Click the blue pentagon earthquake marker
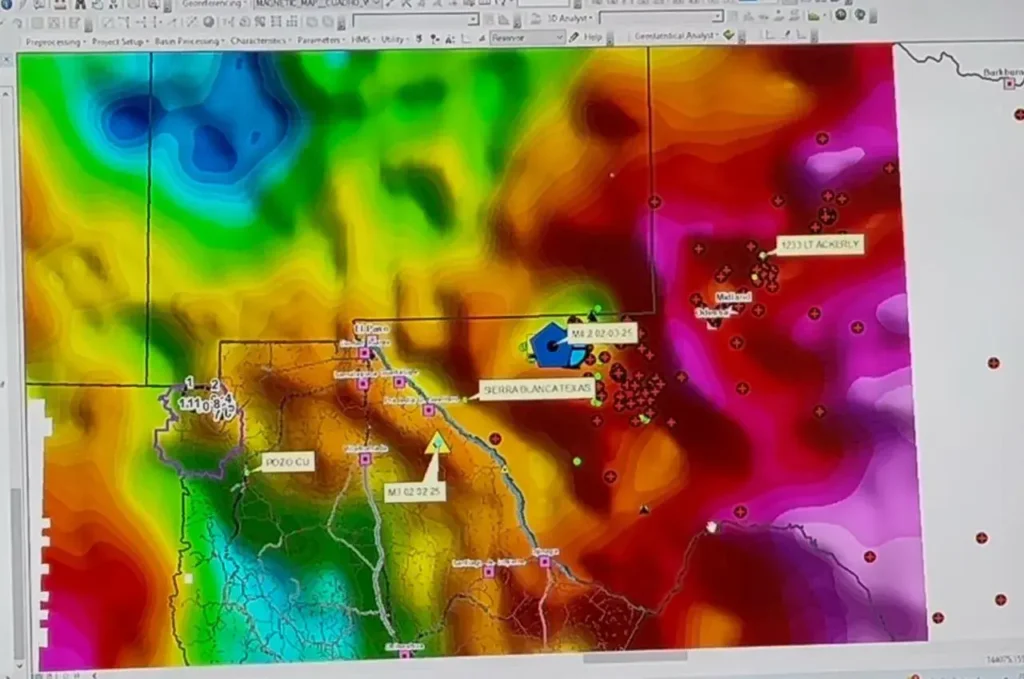The width and height of the screenshot is (1024, 679). point(553,344)
